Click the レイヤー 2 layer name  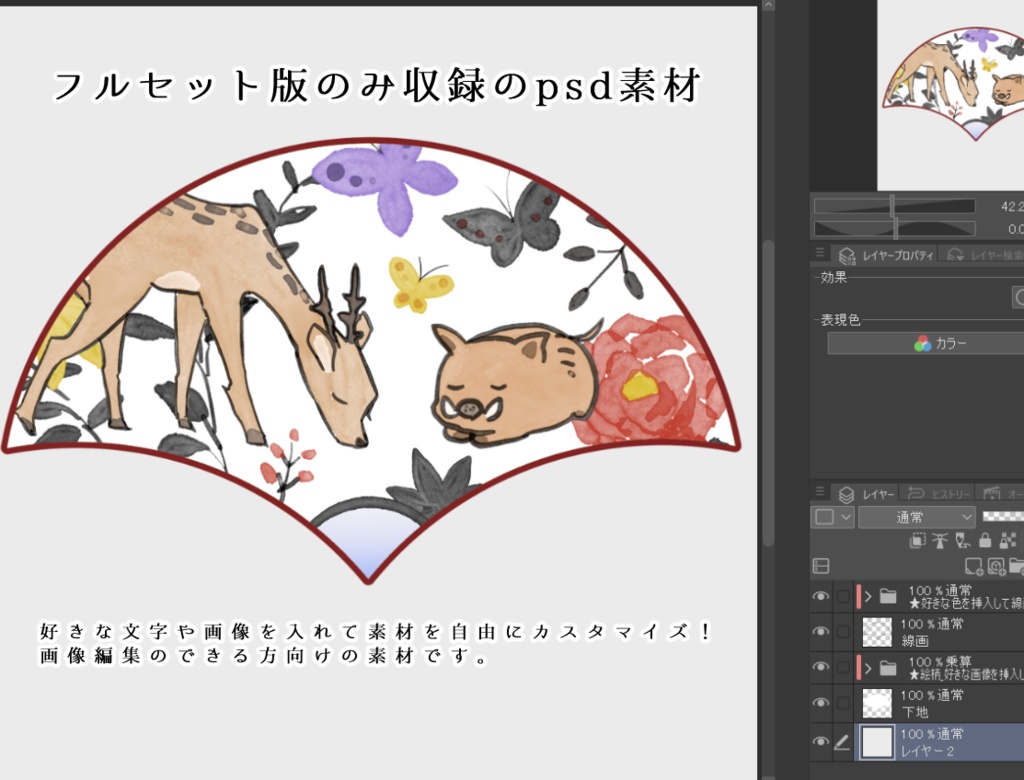(927, 751)
